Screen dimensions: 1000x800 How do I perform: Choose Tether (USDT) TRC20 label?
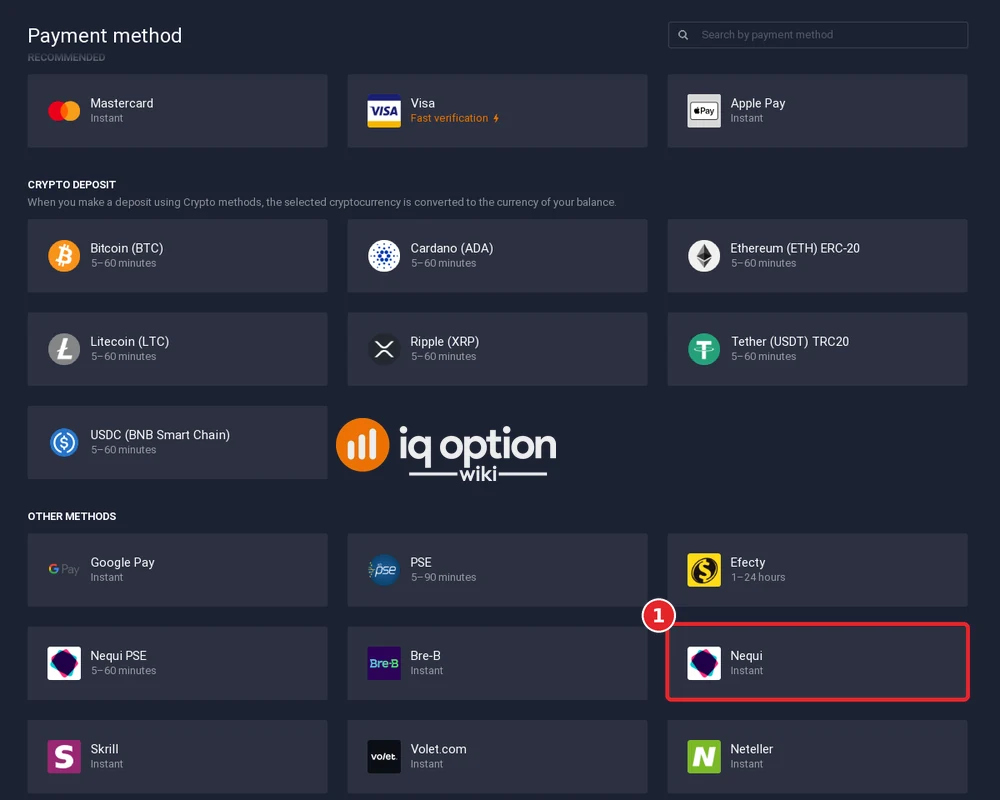[790, 341]
